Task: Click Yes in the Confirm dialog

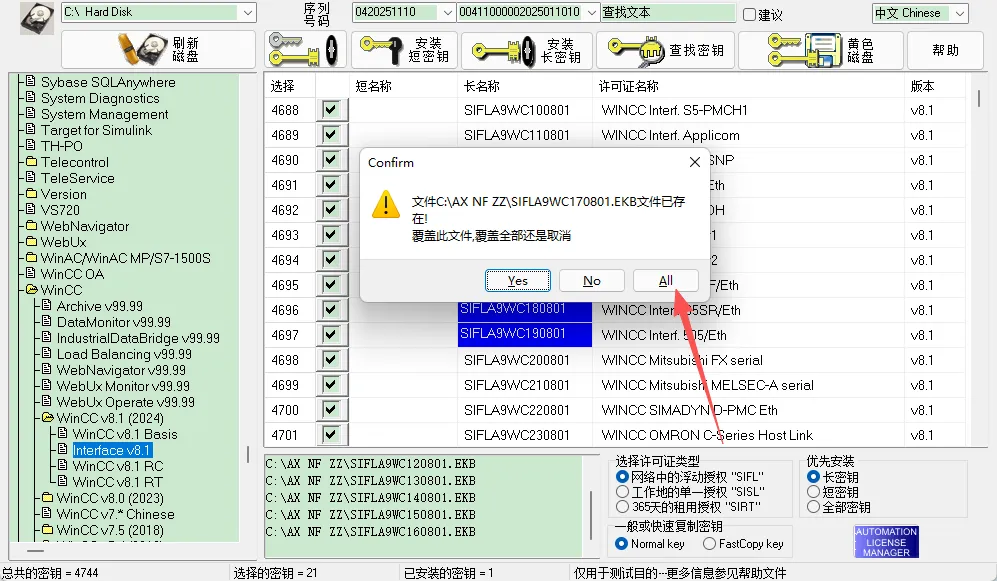Action: tap(518, 280)
